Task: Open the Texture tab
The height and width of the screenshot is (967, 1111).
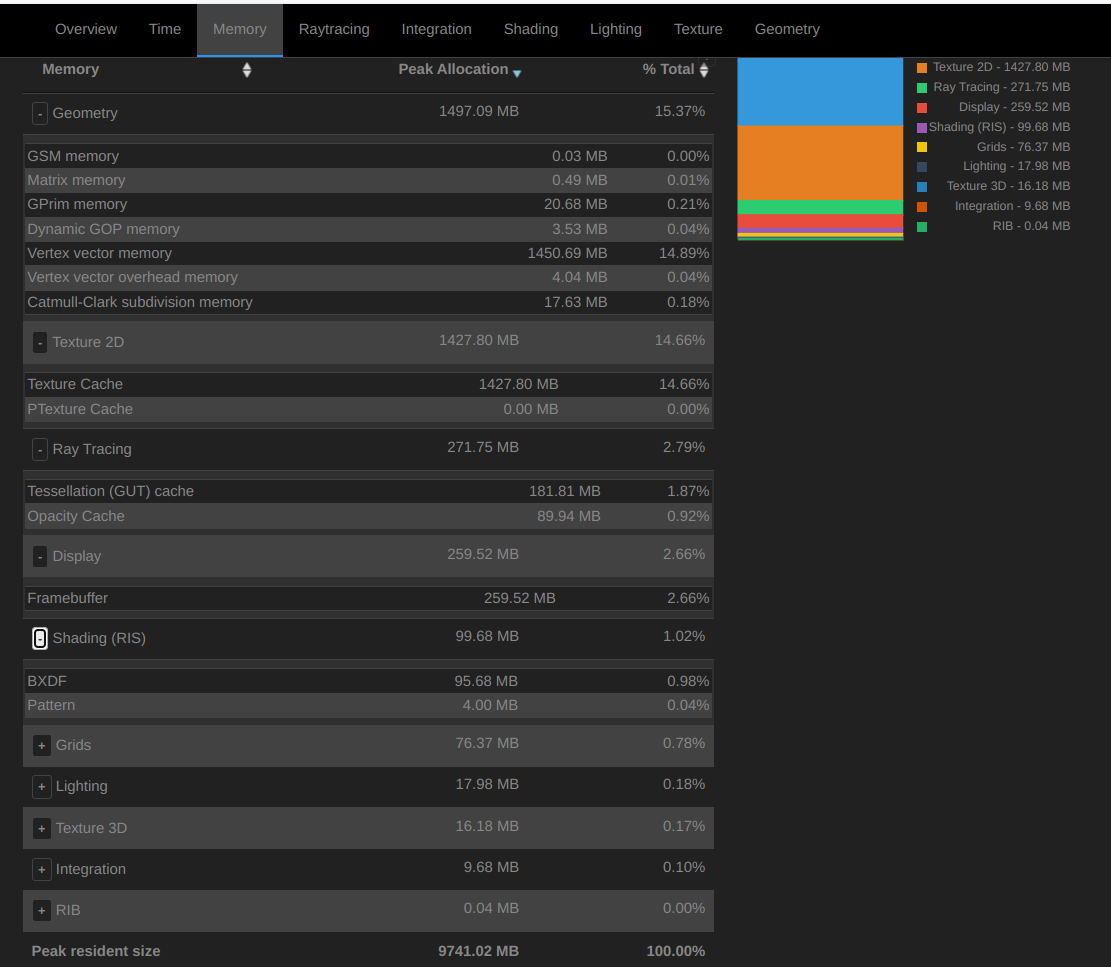Action: coord(698,29)
